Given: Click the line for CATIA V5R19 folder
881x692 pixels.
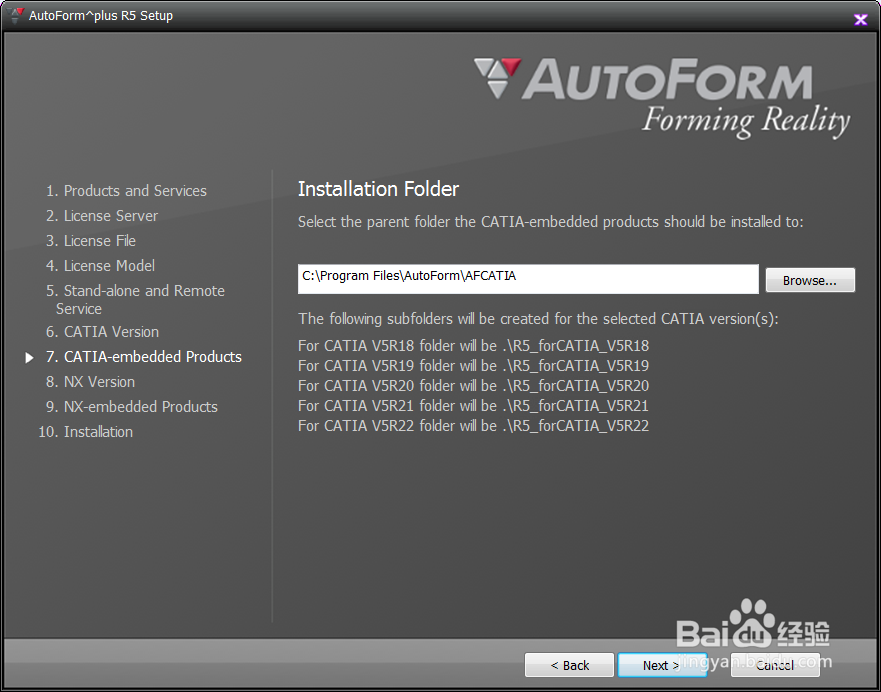Looking at the screenshot, I should click(x=473, y=366).
